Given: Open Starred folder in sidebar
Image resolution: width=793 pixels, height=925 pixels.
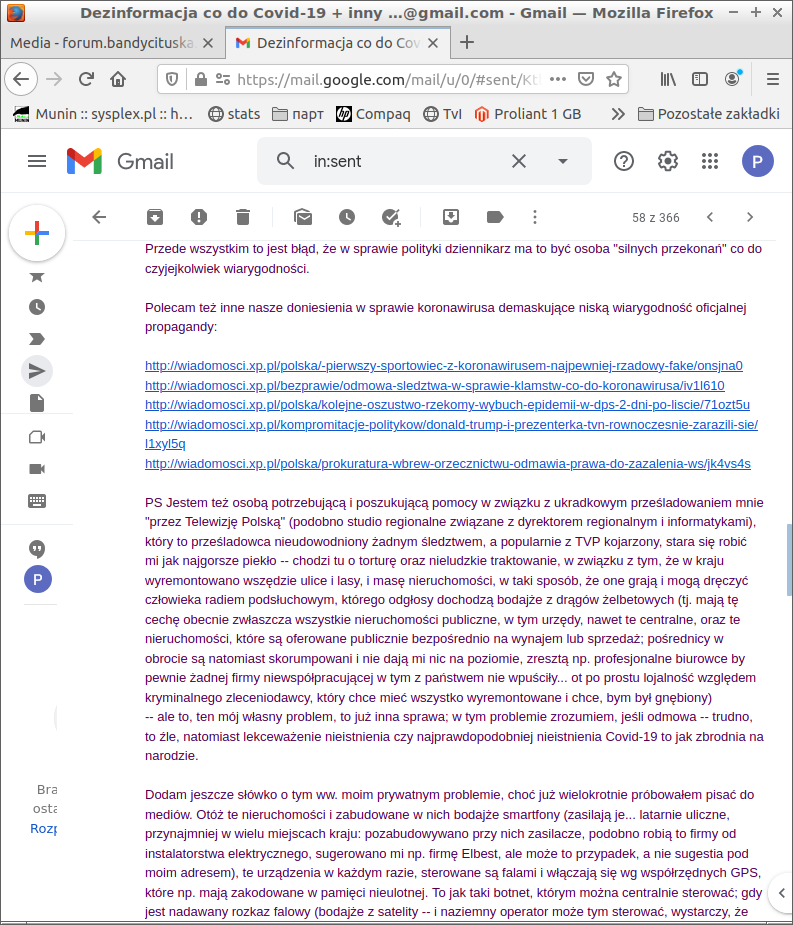Looking at the screenshot, I should pos(37,276).
